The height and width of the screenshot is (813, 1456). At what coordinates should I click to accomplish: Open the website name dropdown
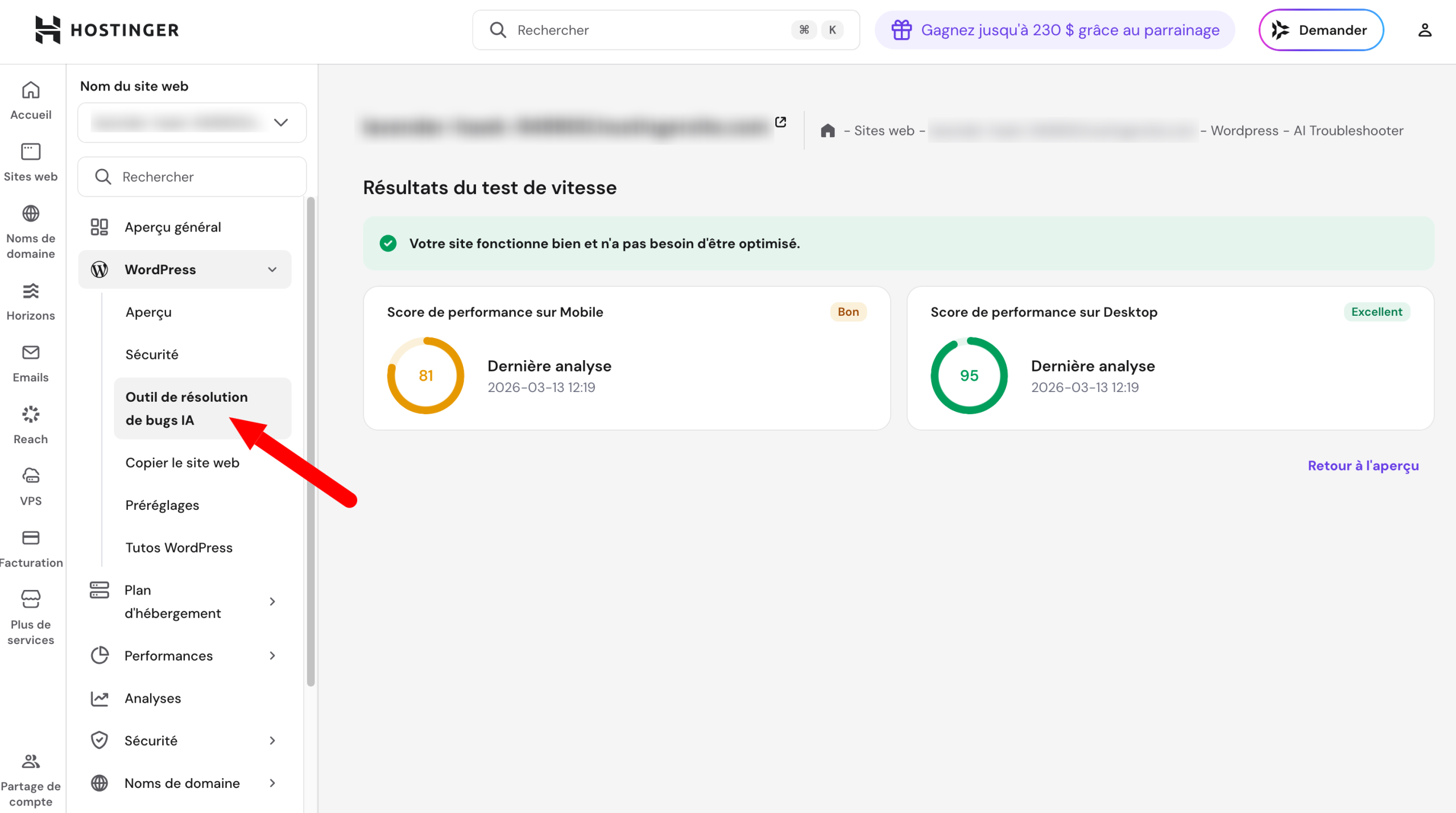click(x=192, y=122)
